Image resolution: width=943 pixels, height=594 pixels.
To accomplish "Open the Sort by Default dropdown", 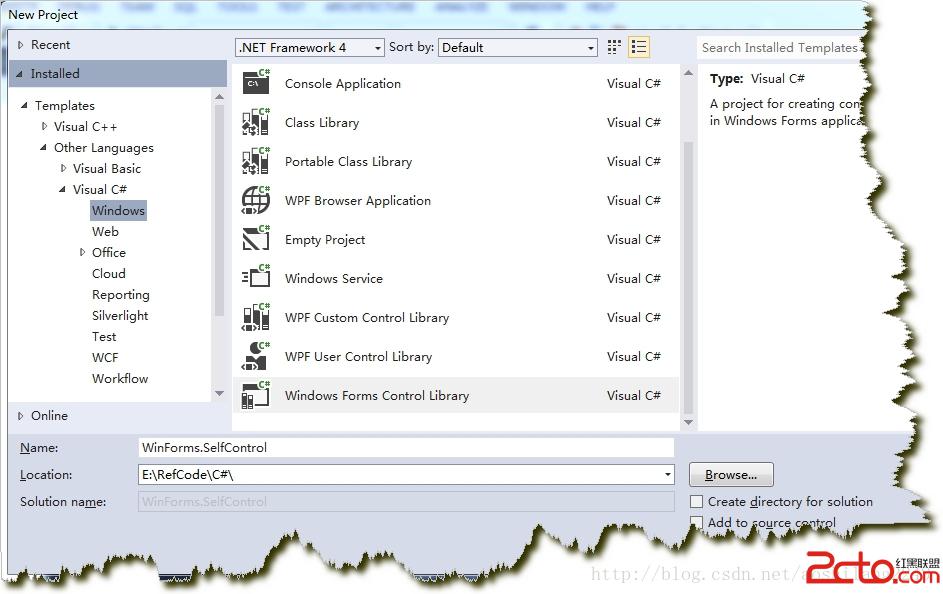I will 518,47.
